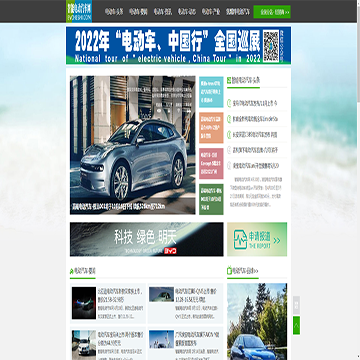Screen dimensions: 360x360
Task: Open the first navigation item beside the logo
Action: point(114,12)
